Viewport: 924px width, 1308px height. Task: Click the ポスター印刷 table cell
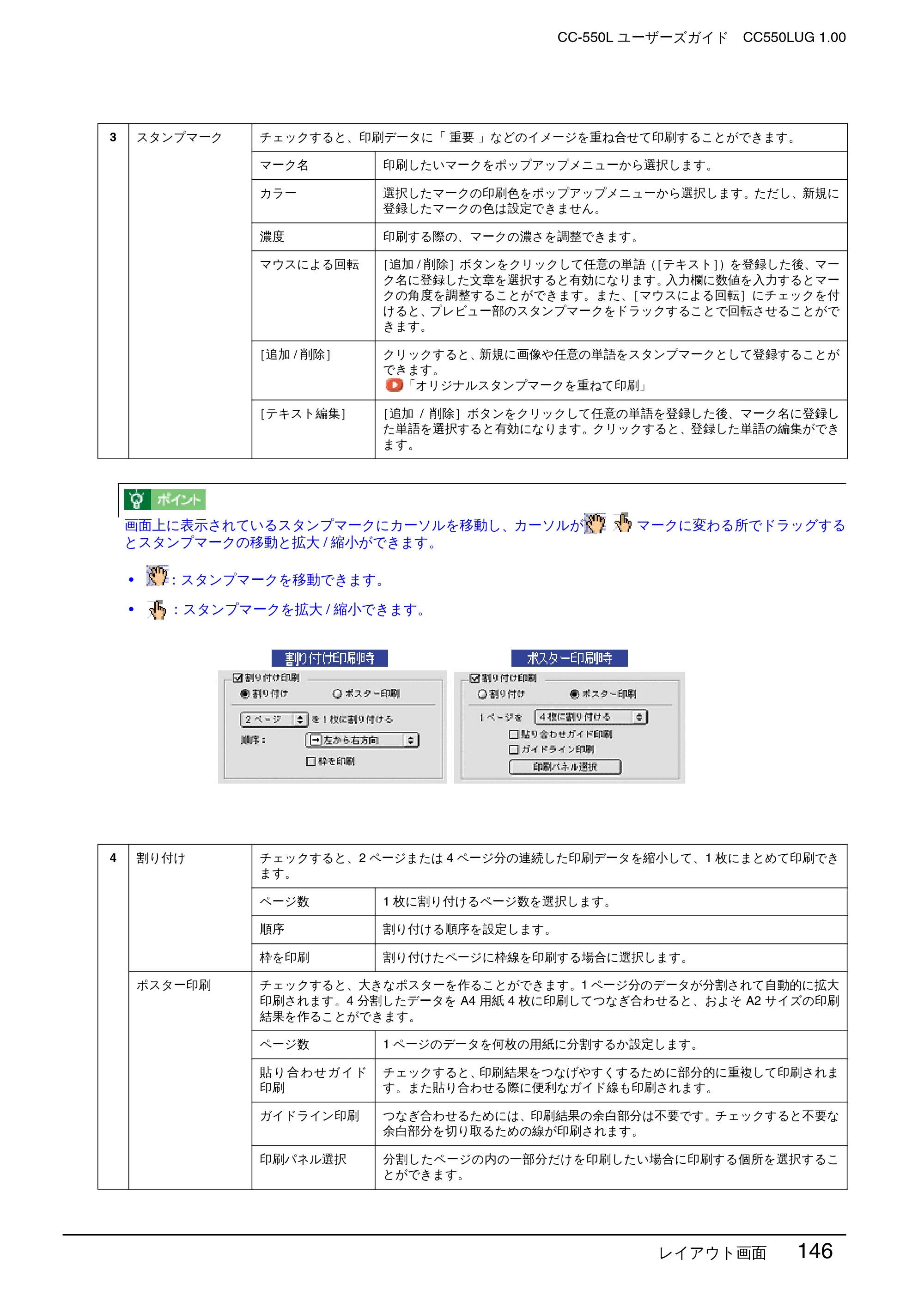click(x=190, y=1080)
